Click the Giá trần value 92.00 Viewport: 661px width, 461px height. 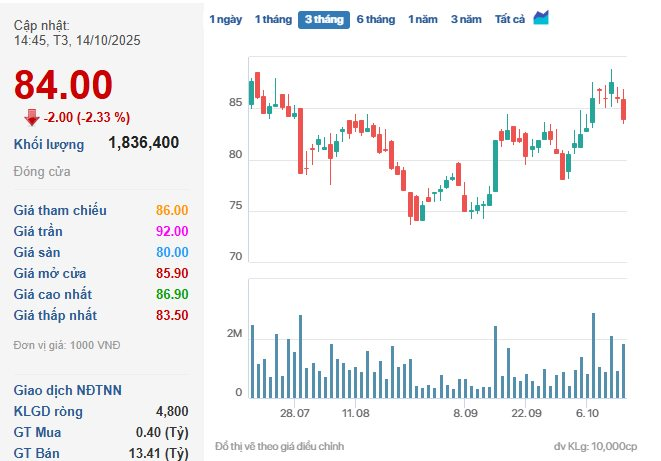172,231
